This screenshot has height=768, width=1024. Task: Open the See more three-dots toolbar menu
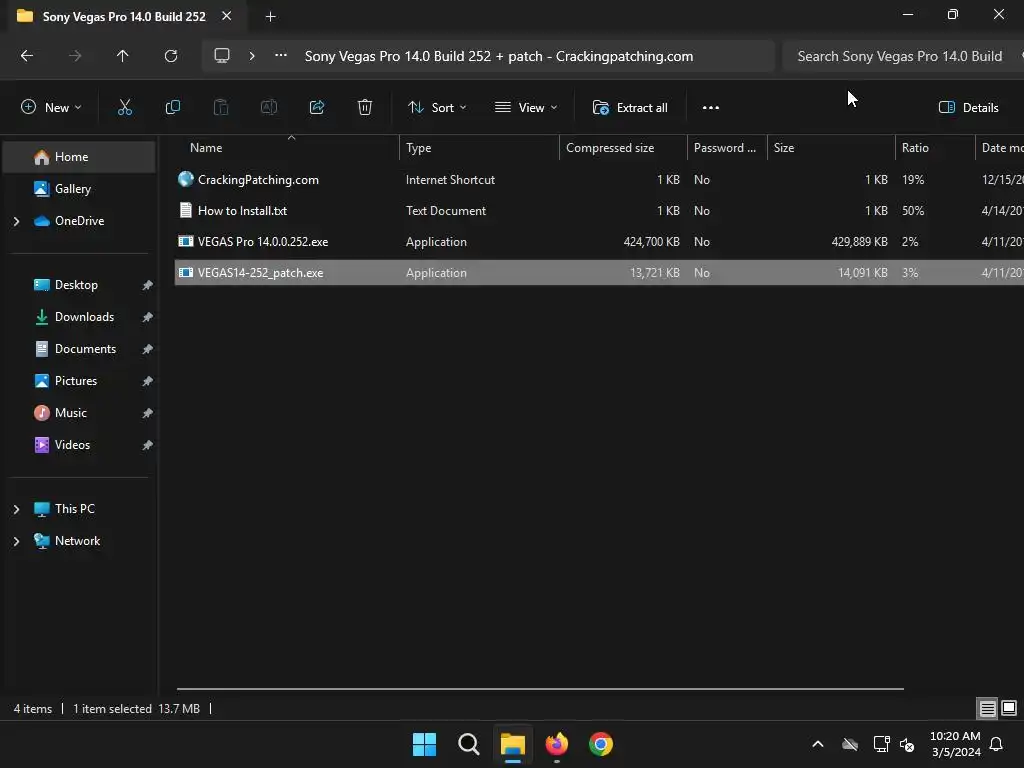point(711,108)
